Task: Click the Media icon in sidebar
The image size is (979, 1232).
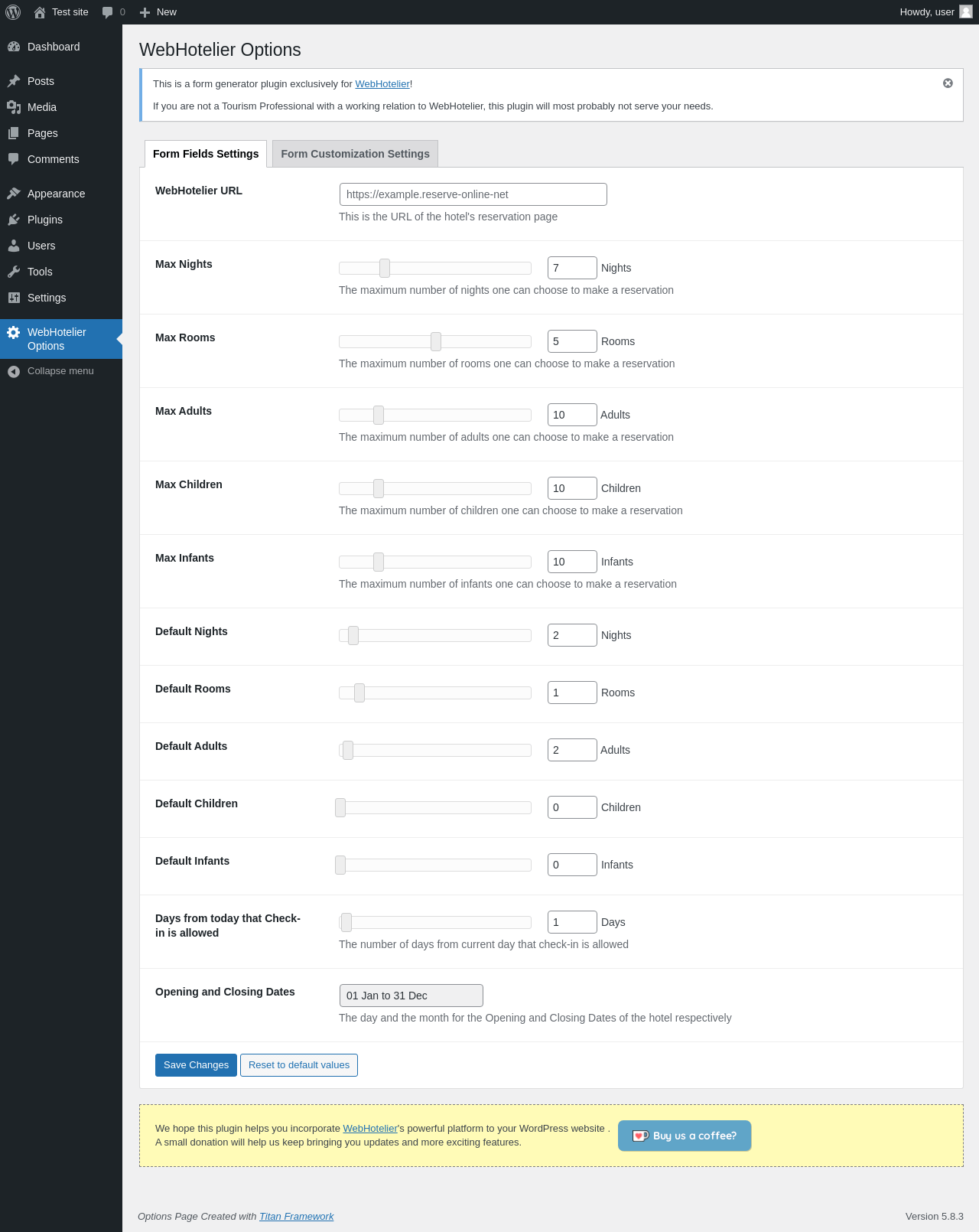Action: [x=14, y=107]
